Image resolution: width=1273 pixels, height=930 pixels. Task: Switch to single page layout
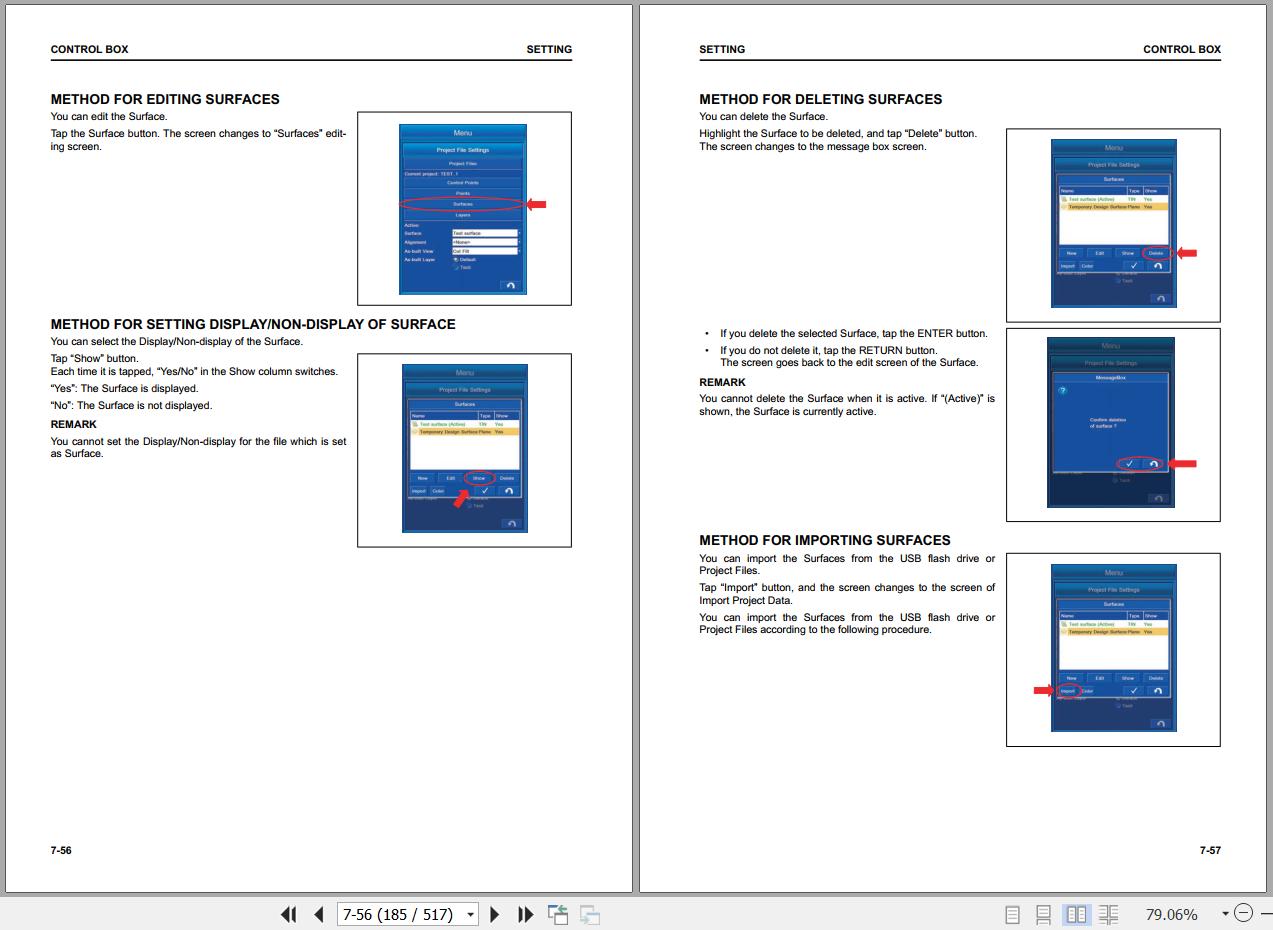pyautogui.click(x=1012, y=914)
